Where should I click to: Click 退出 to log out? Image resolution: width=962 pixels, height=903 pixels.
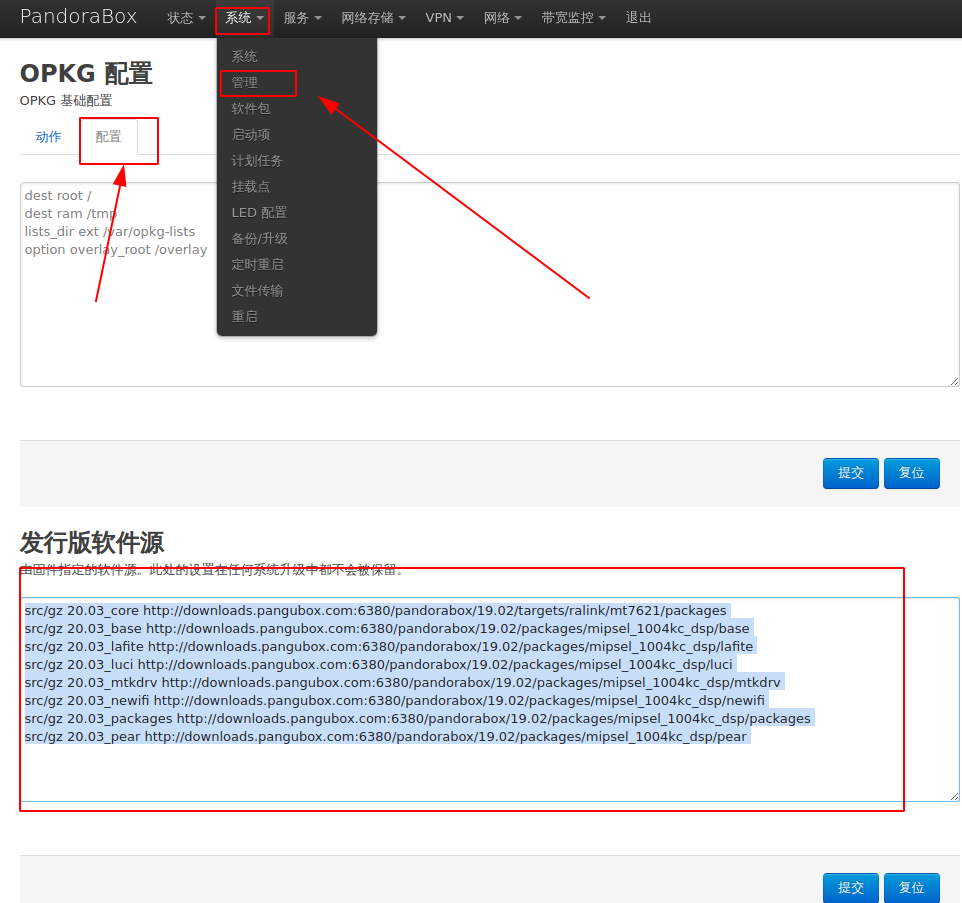coord(638,18)
